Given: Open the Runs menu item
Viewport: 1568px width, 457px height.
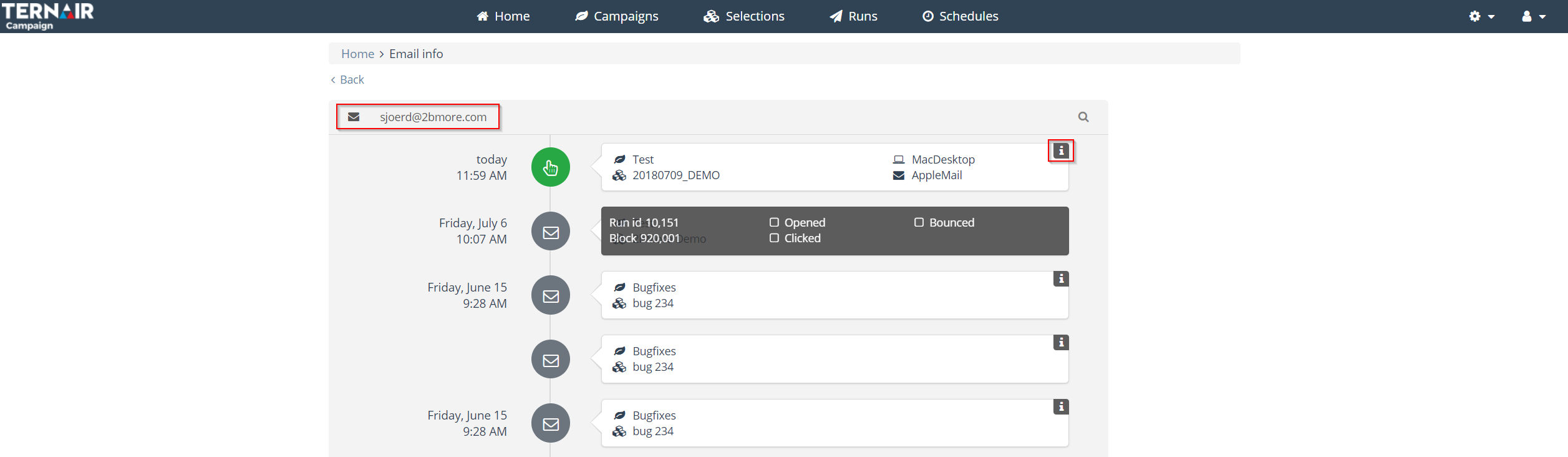Looking at the screenshot, I should coord(853,16).
